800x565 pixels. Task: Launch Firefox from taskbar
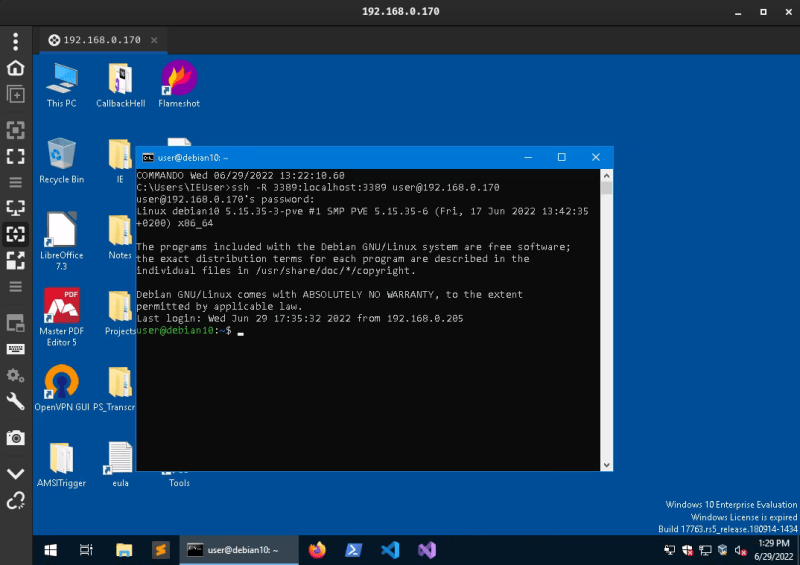coord(317,550)
